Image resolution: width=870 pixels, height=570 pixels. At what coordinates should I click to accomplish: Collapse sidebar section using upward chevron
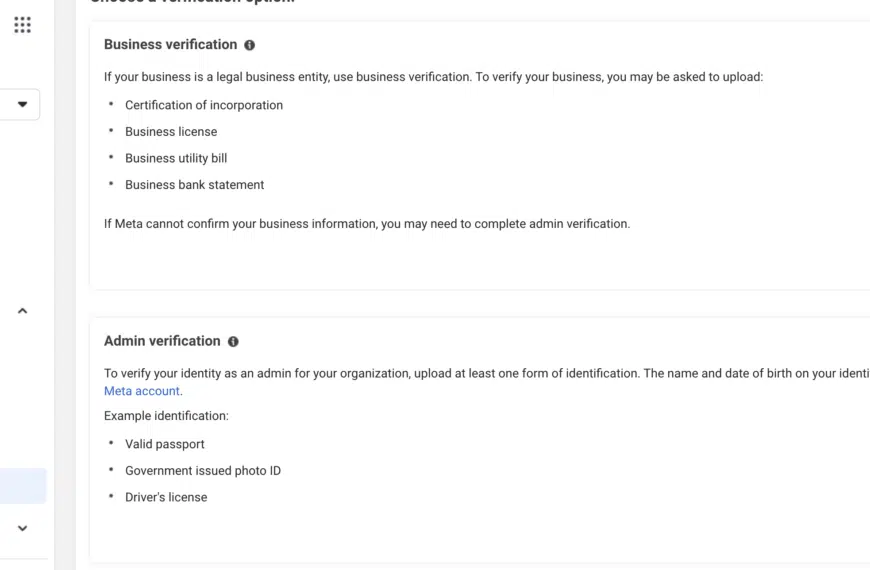click(x=22, y=311)
